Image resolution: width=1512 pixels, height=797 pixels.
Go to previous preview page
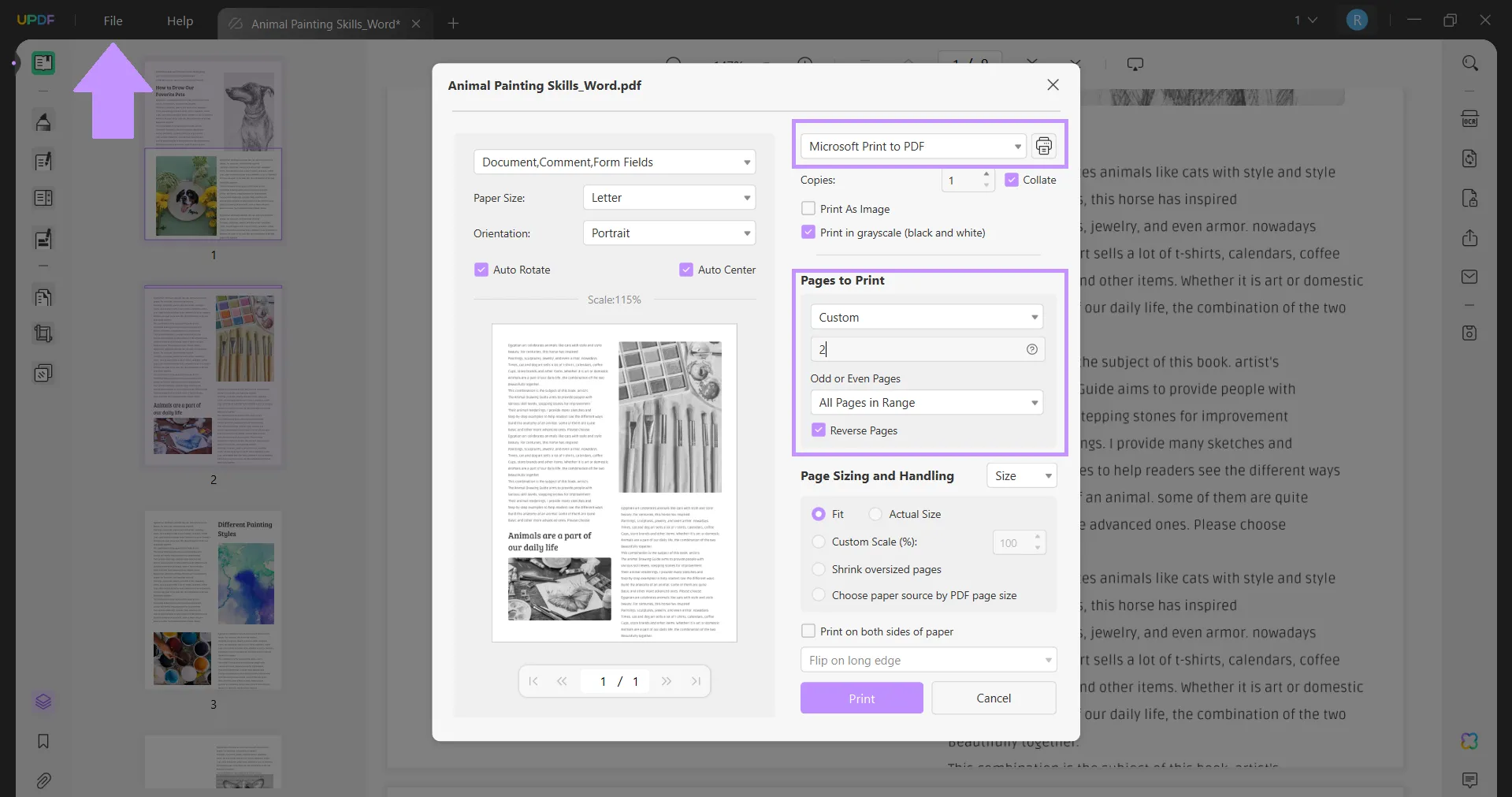(562, 681)
